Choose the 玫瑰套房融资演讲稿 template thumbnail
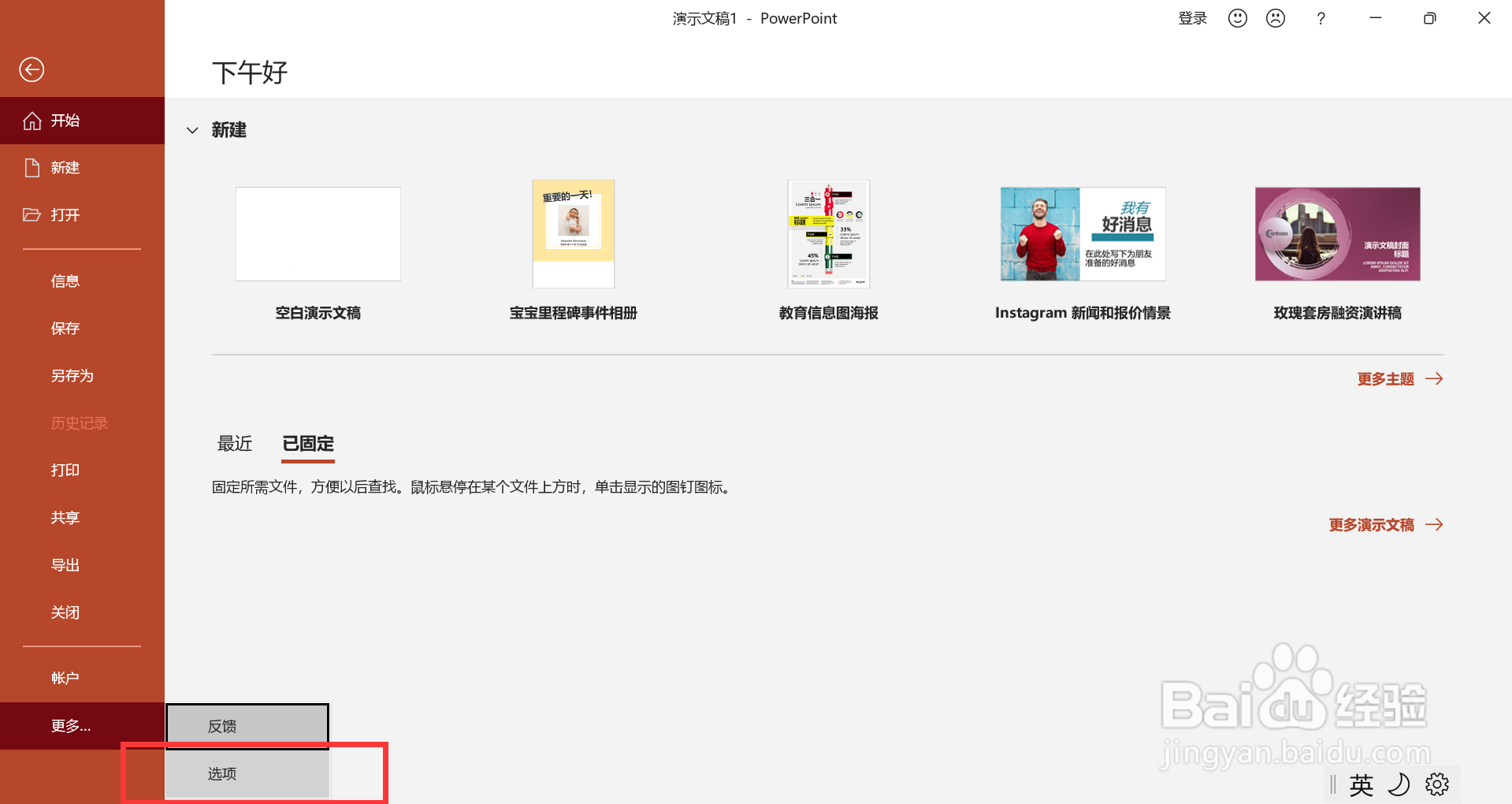Screen dimensions: 1512x804 1338,234
